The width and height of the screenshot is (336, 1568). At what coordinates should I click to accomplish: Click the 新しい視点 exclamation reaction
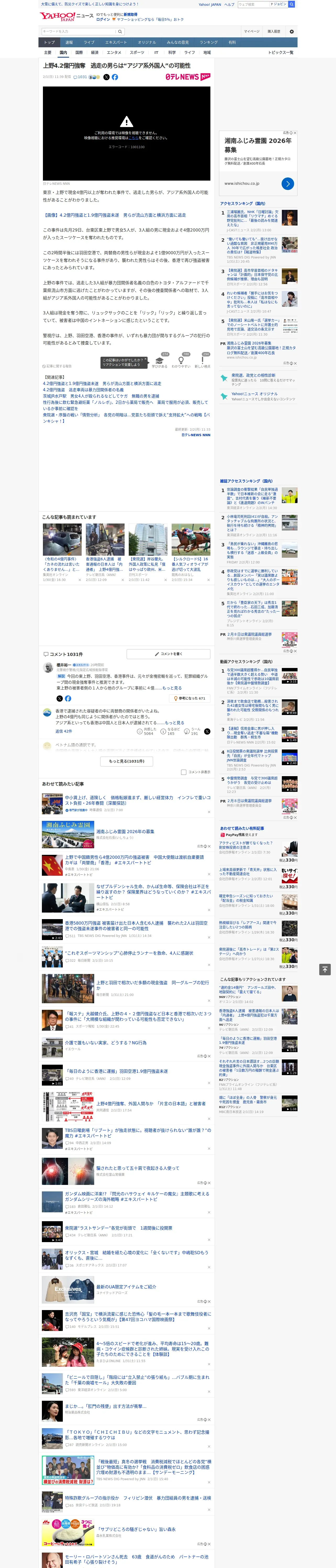(x=203, y=360)
